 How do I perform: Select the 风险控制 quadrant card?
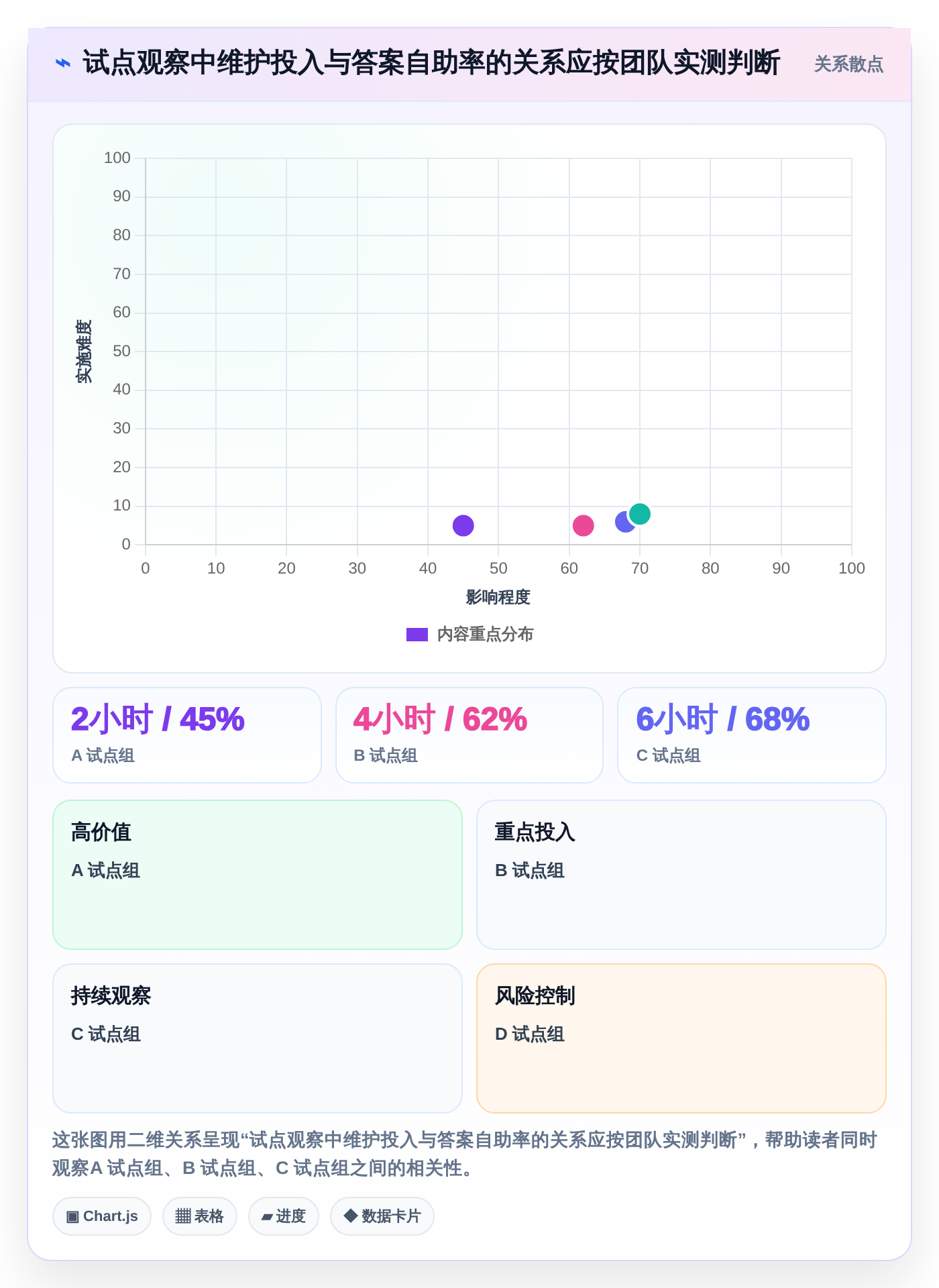coord(681,1038)
